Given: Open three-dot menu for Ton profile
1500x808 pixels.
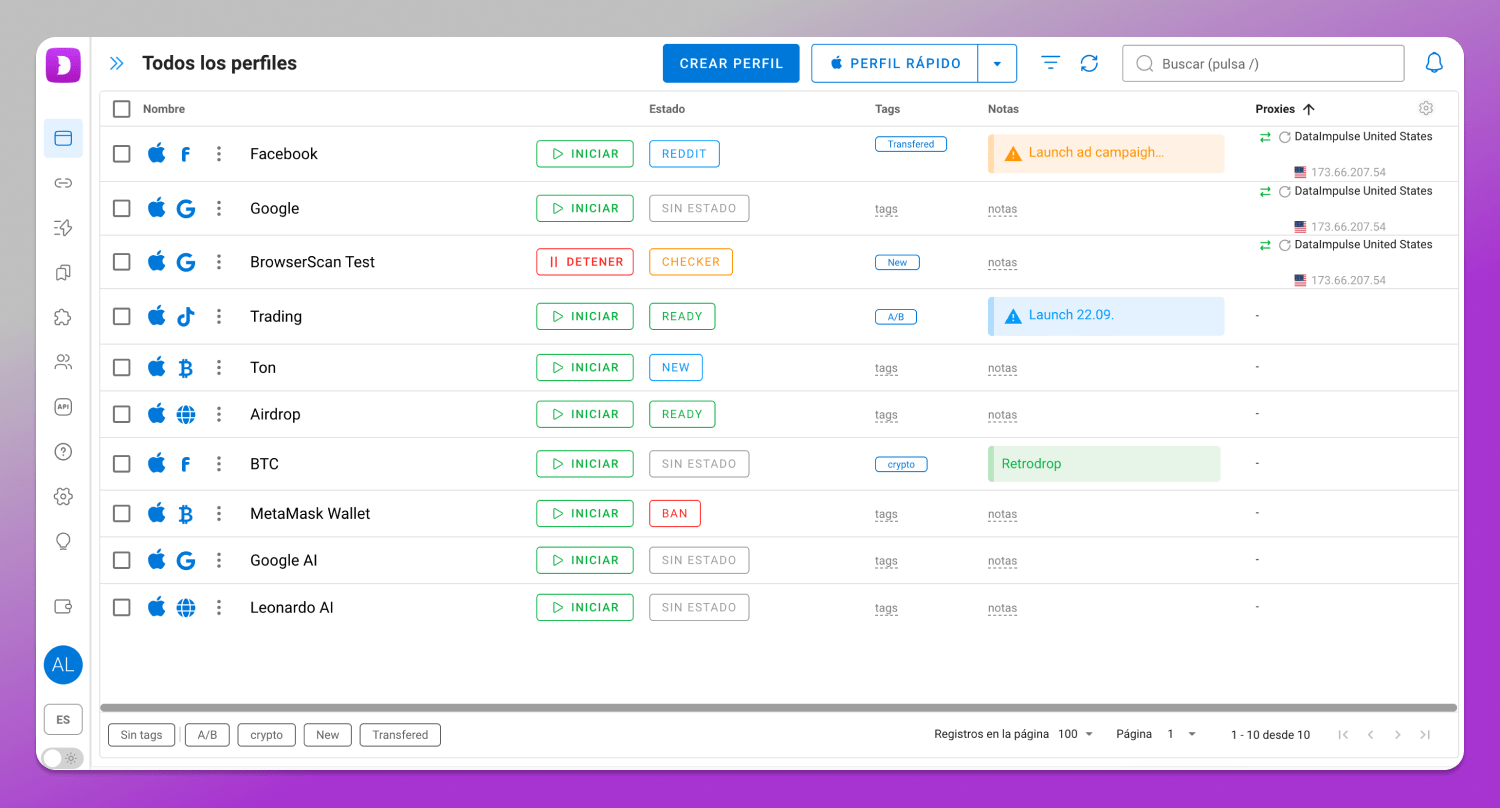Looking at the screenshot, I should (x=219, y=368).
